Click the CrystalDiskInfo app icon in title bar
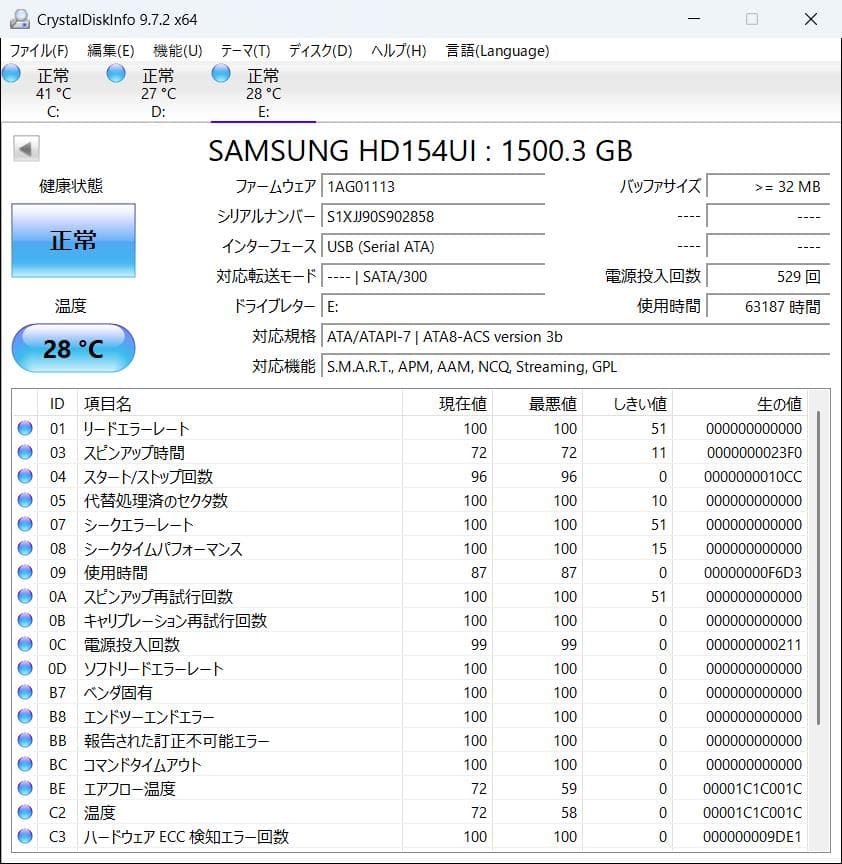 point(20,19)
